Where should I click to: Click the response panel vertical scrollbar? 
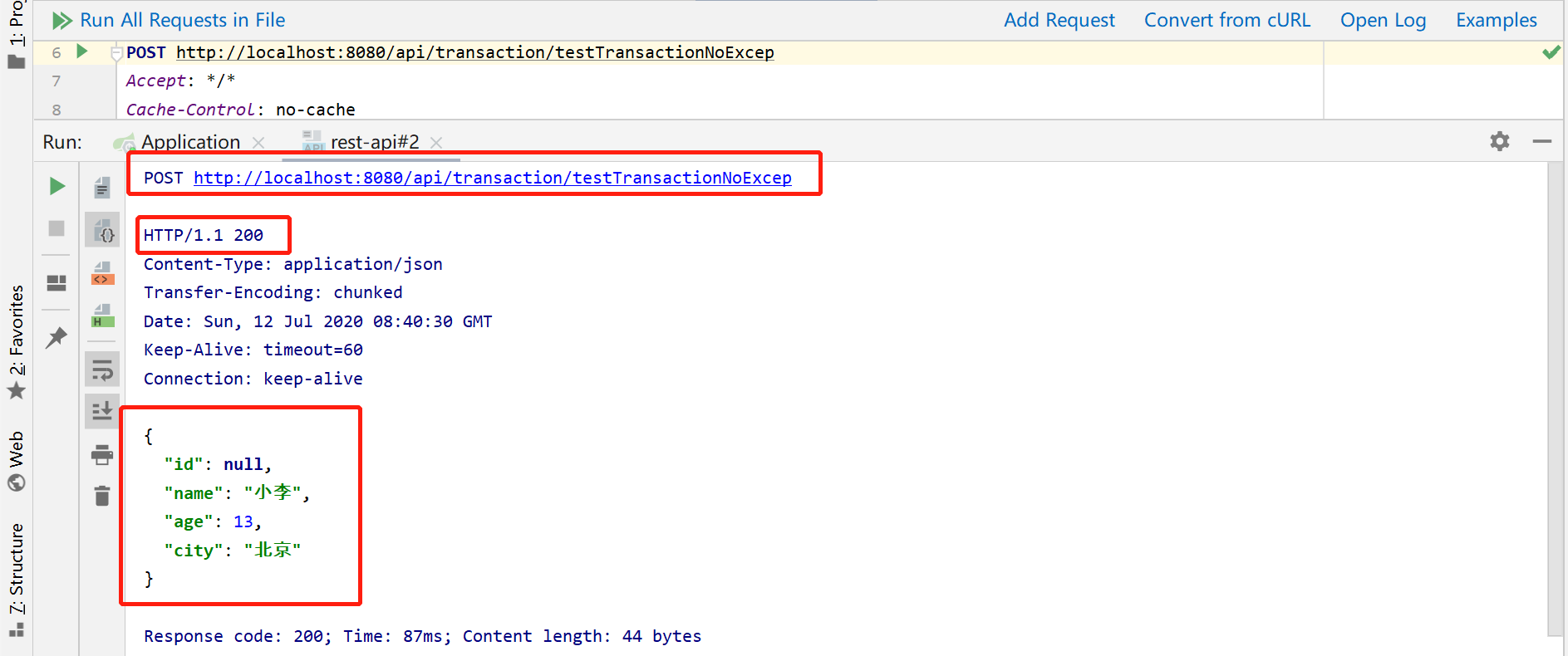(1556, 399)
